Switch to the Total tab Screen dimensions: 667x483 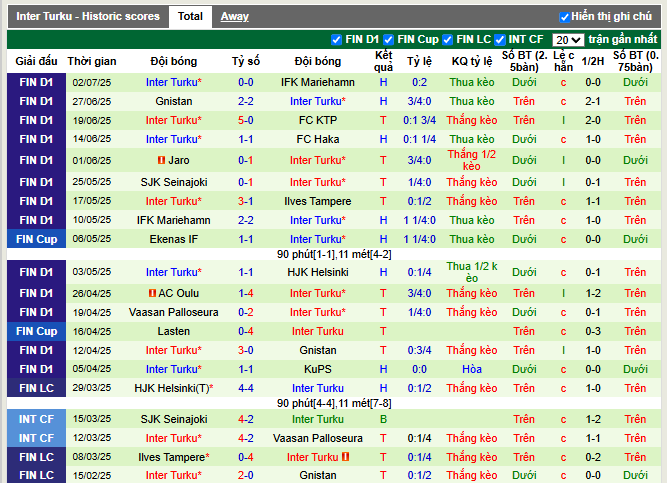[x=190, y=17]
